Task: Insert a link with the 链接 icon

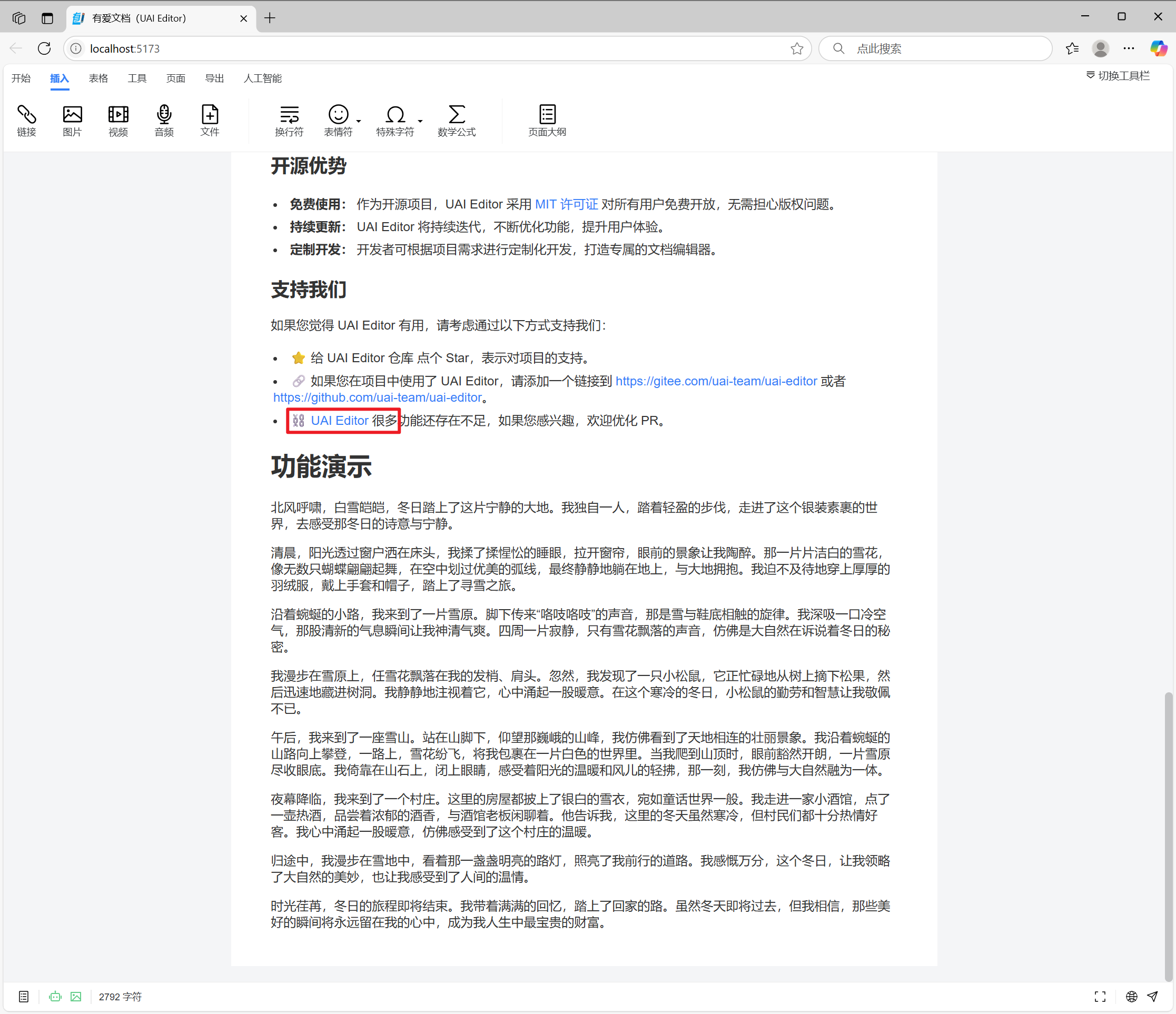Action: pos(27,120)
